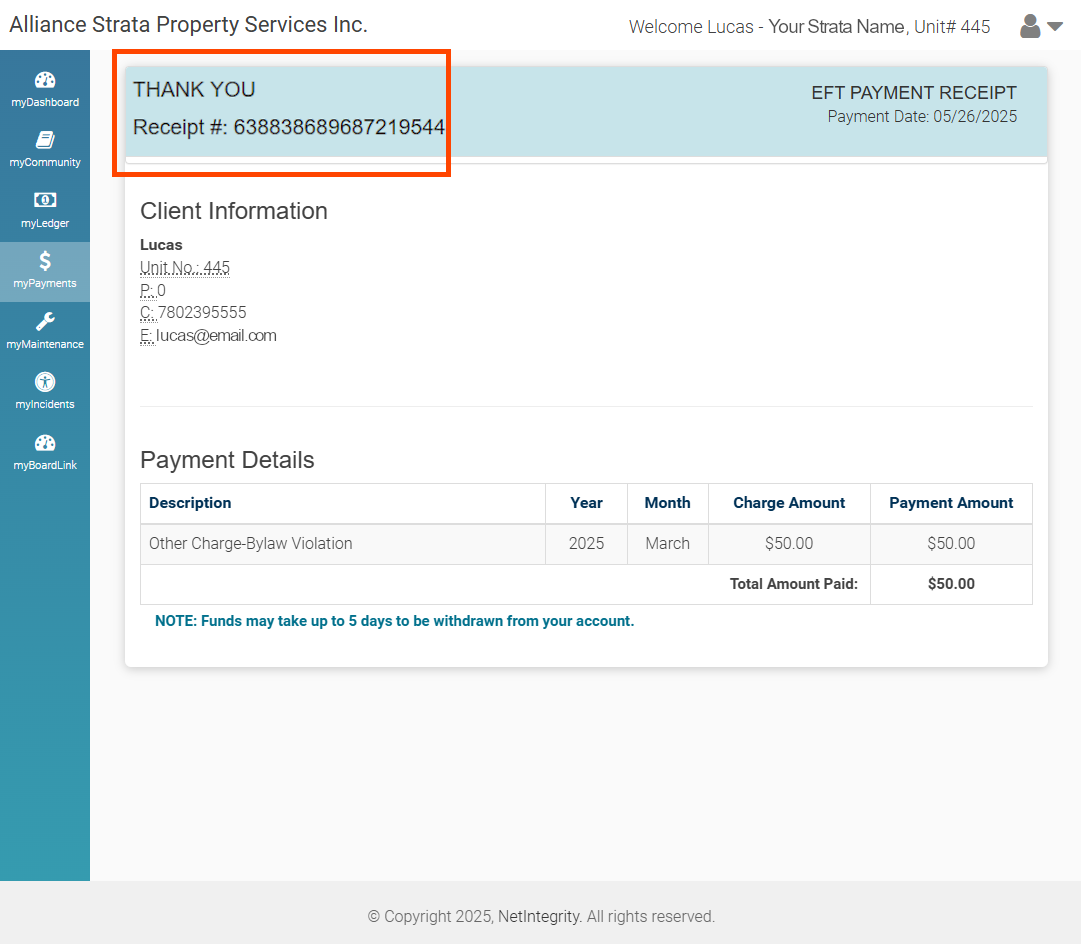Select the Welcome Lucas greeting text
This screenshot has width=1081, height=944.
pos(691,26)
